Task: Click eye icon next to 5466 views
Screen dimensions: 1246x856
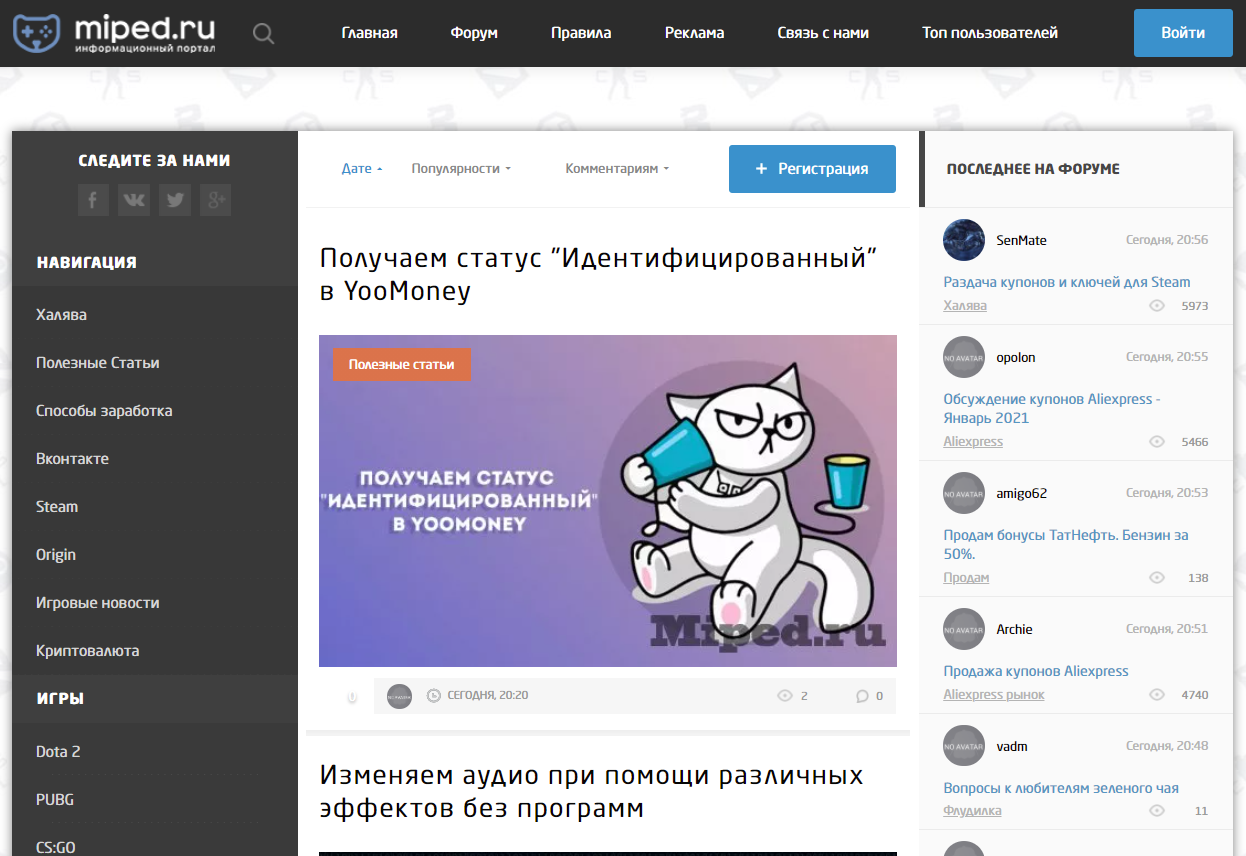Action: 1157,442
